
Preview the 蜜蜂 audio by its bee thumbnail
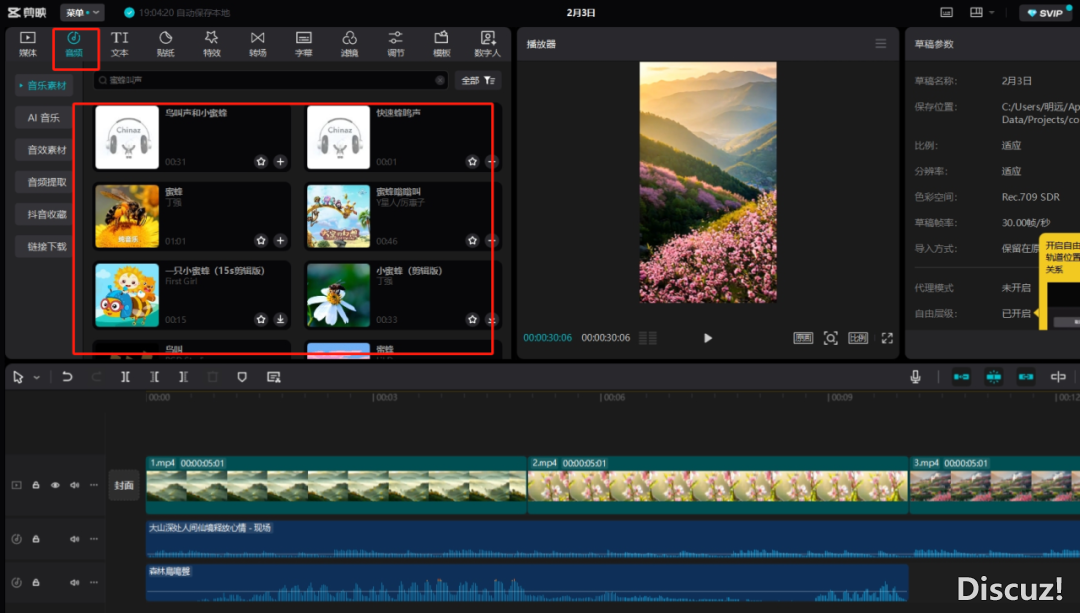point(127,216)
